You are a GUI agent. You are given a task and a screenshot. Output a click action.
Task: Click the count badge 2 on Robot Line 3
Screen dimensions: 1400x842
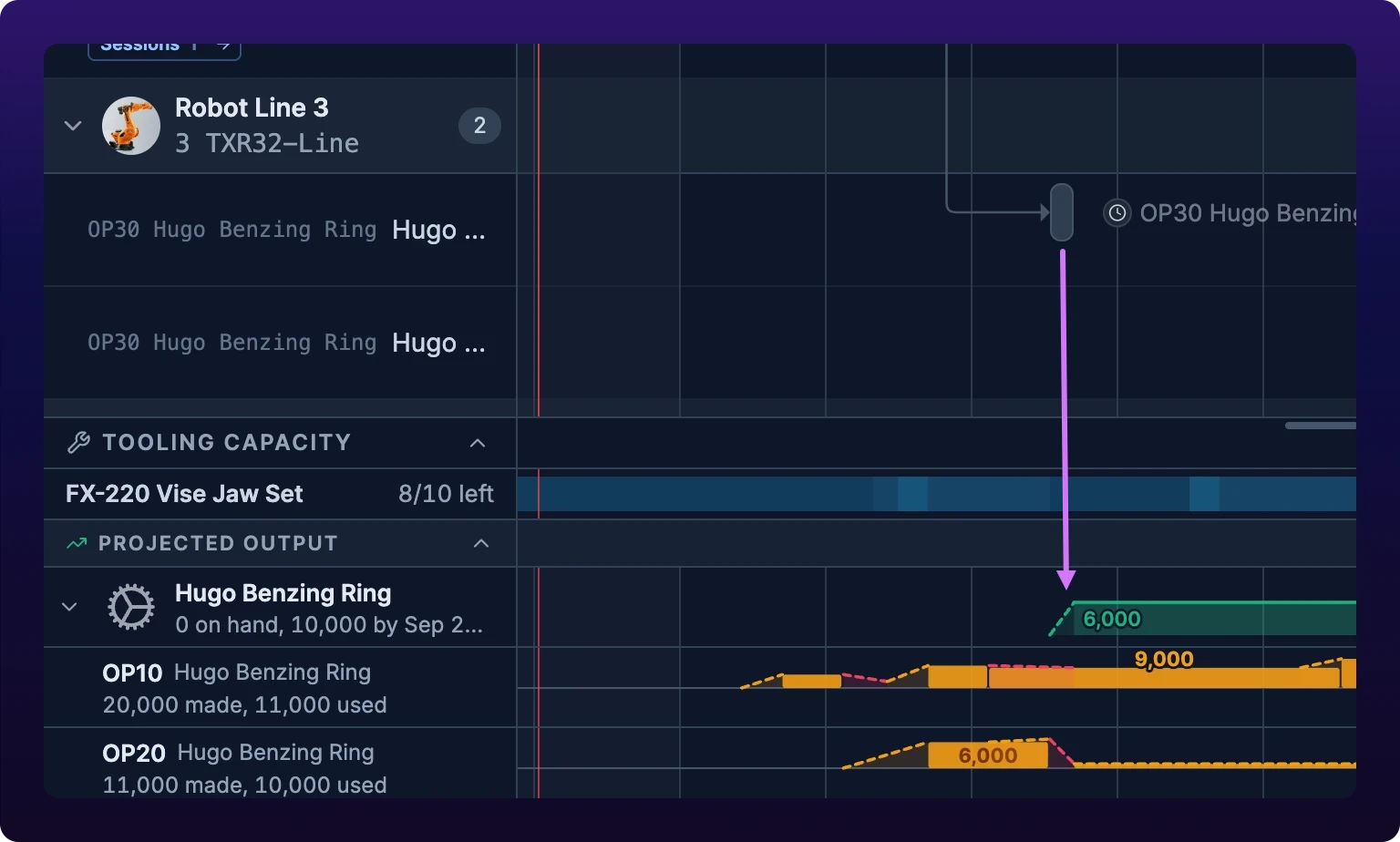click(x=479, y=126)
